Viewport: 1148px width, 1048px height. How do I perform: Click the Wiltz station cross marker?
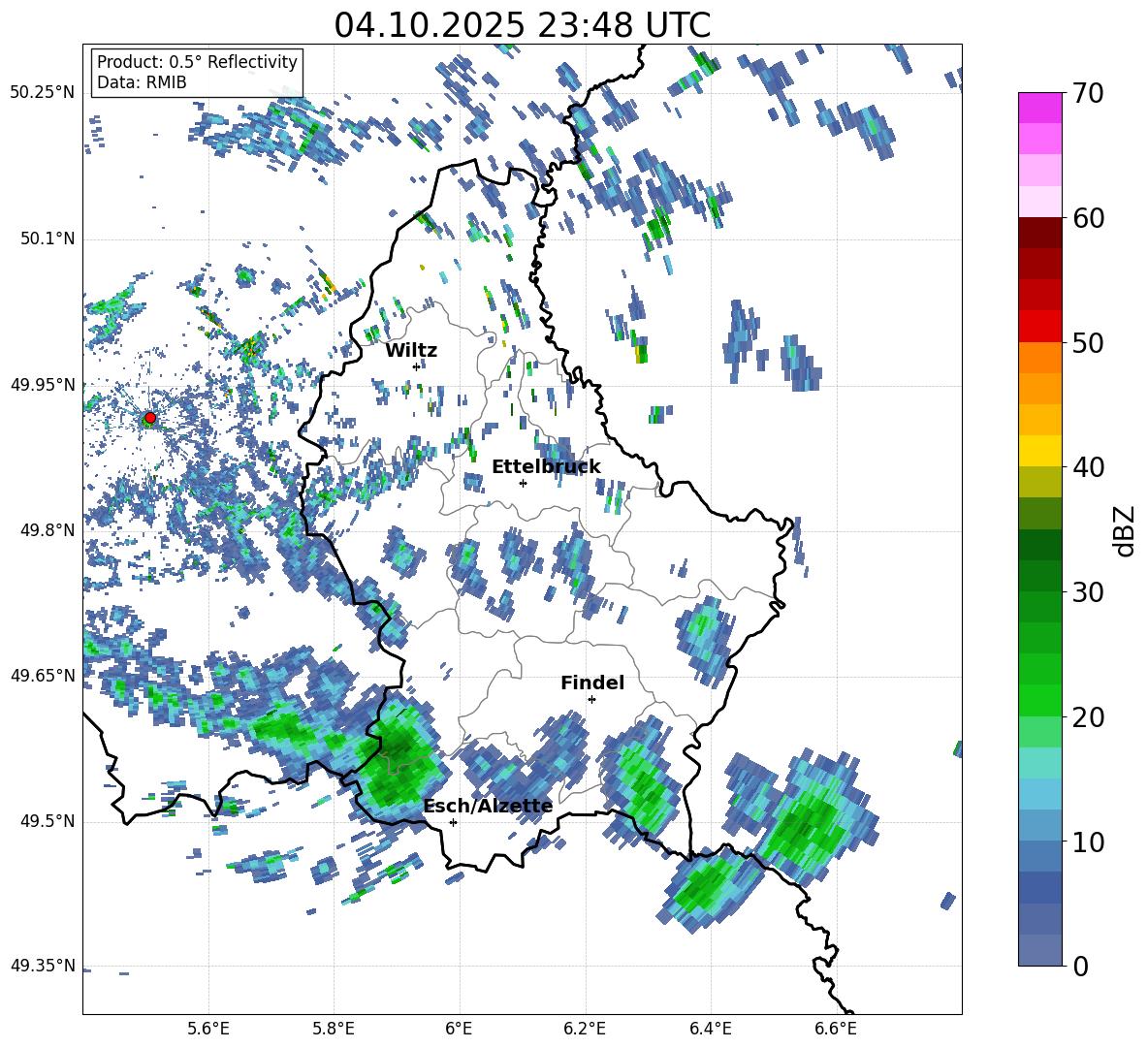point(417,366)
